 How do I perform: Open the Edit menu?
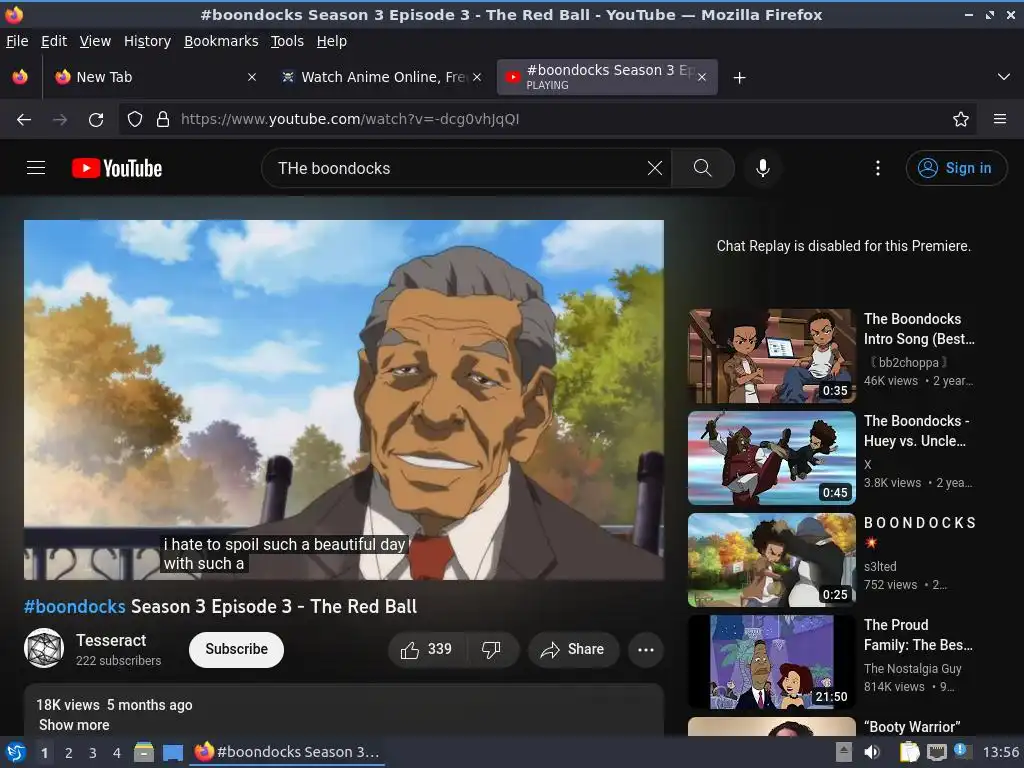[54, 41]
